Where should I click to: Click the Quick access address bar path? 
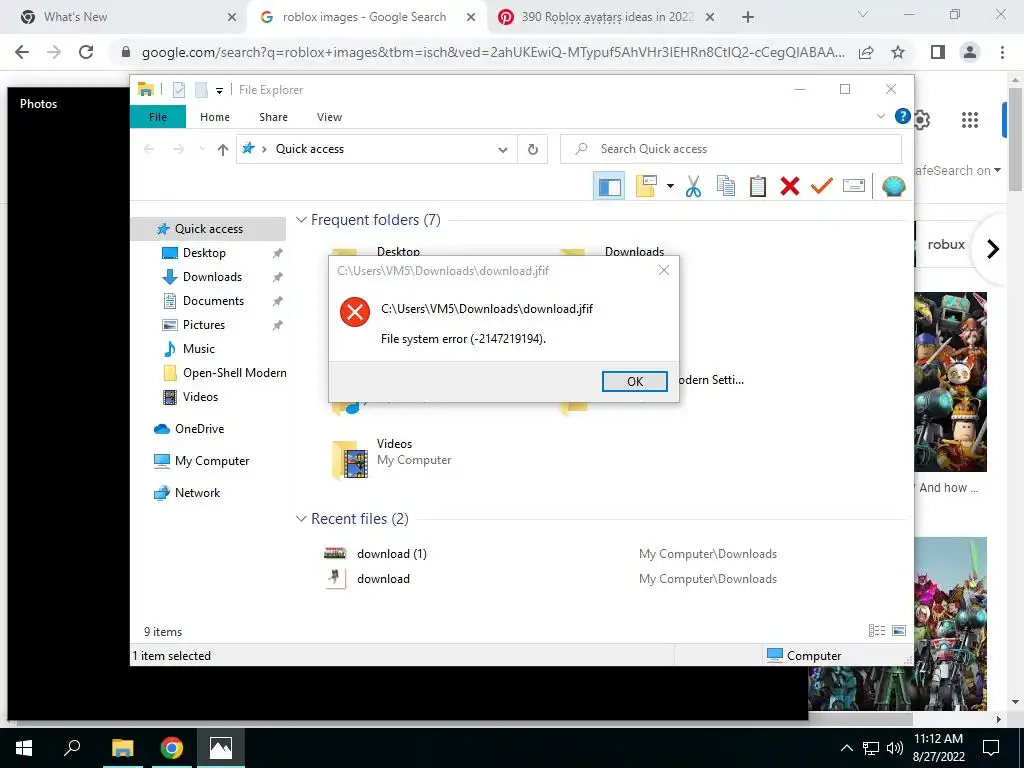(x=310, y=149)
